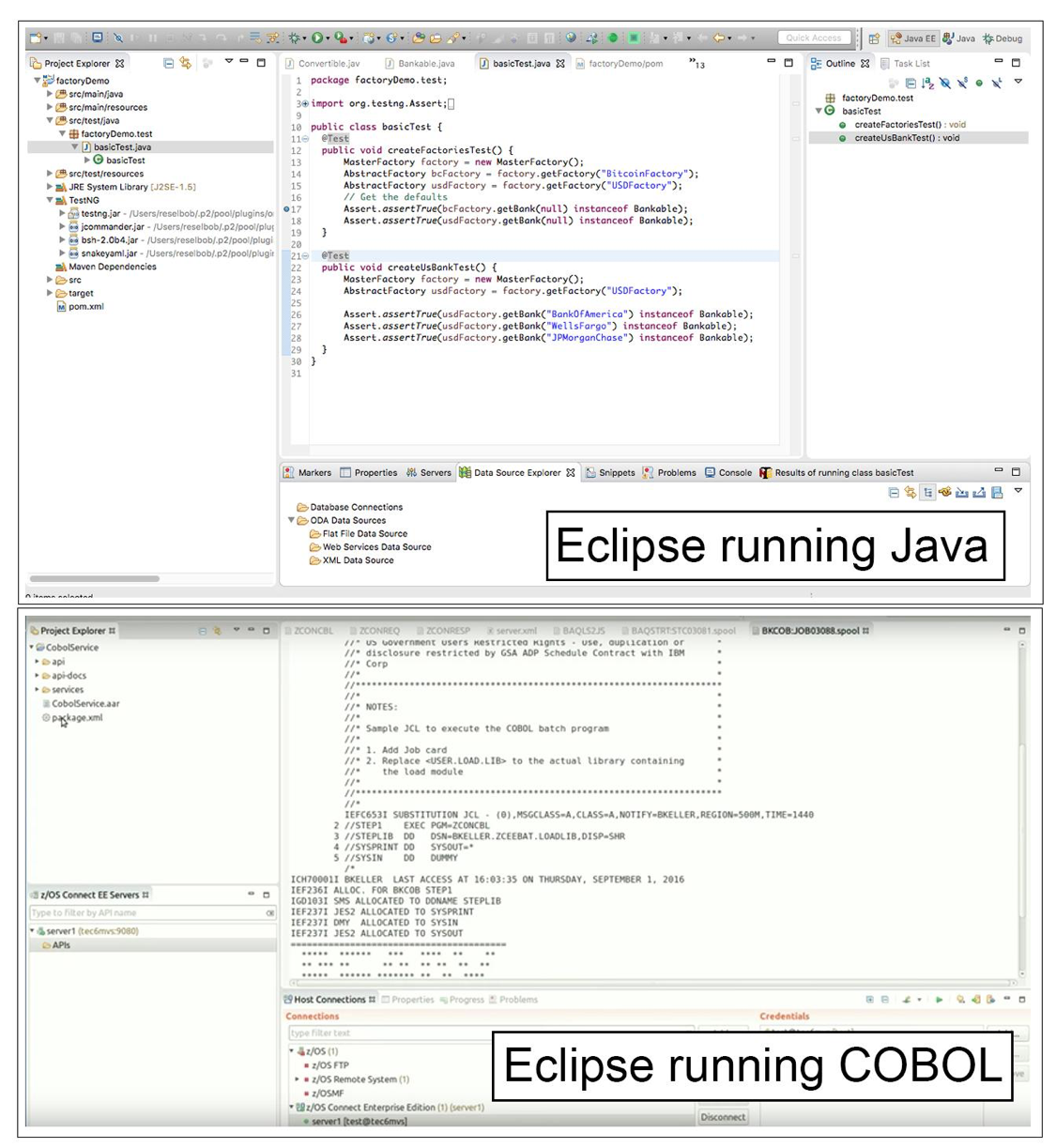The height and width of the screenshot is (1148, 1056).
Task: Select Flat File Data Source
Action: 359,533
